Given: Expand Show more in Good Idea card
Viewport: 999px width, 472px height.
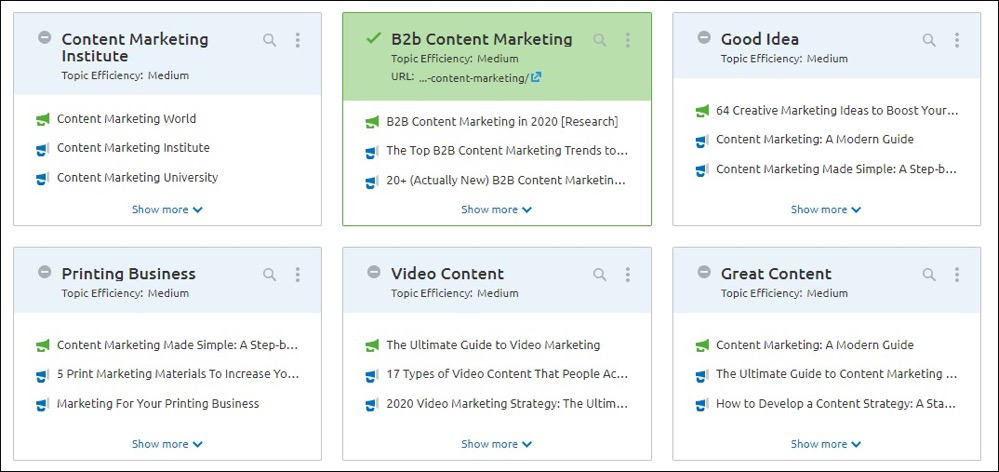Looking at the screenshot, I should tap(826, 210).
